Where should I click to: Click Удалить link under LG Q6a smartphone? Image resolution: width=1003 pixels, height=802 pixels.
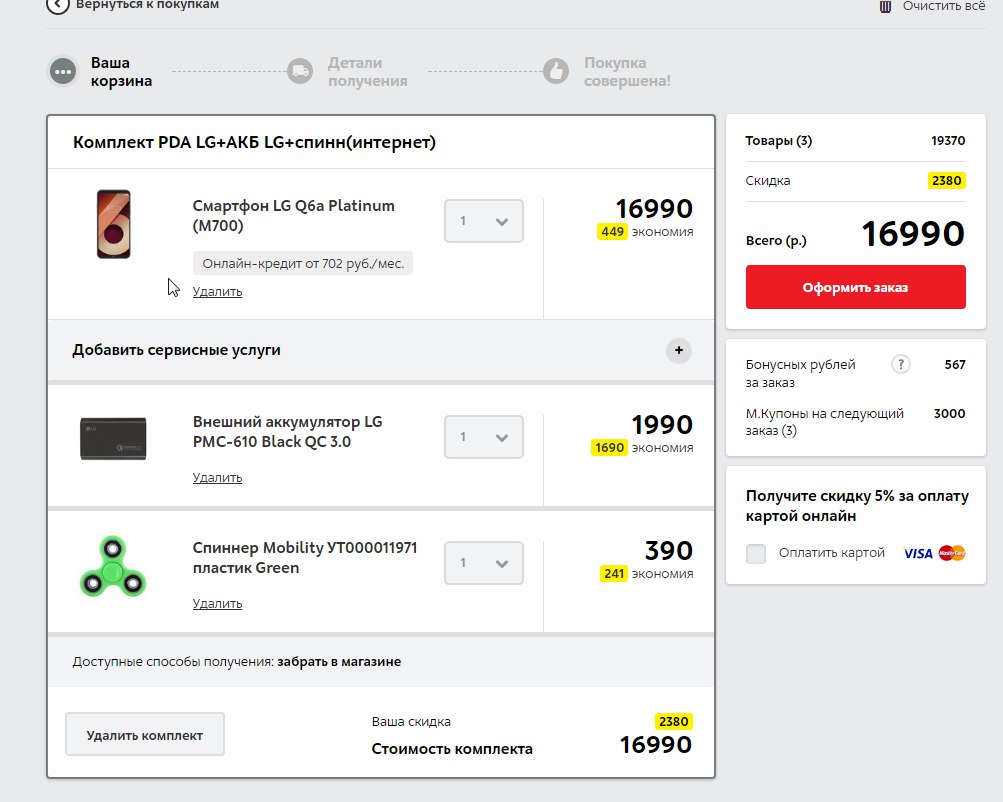tap(217, 292)
